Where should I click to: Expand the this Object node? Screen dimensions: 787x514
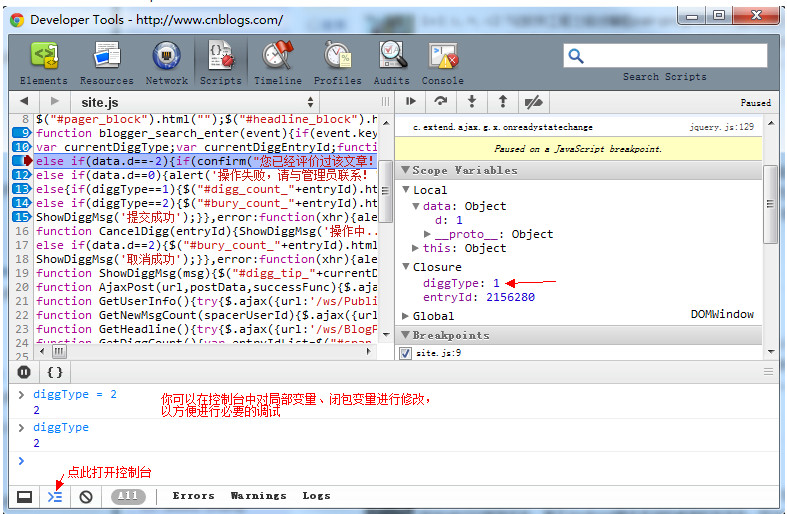pos(415,247)
